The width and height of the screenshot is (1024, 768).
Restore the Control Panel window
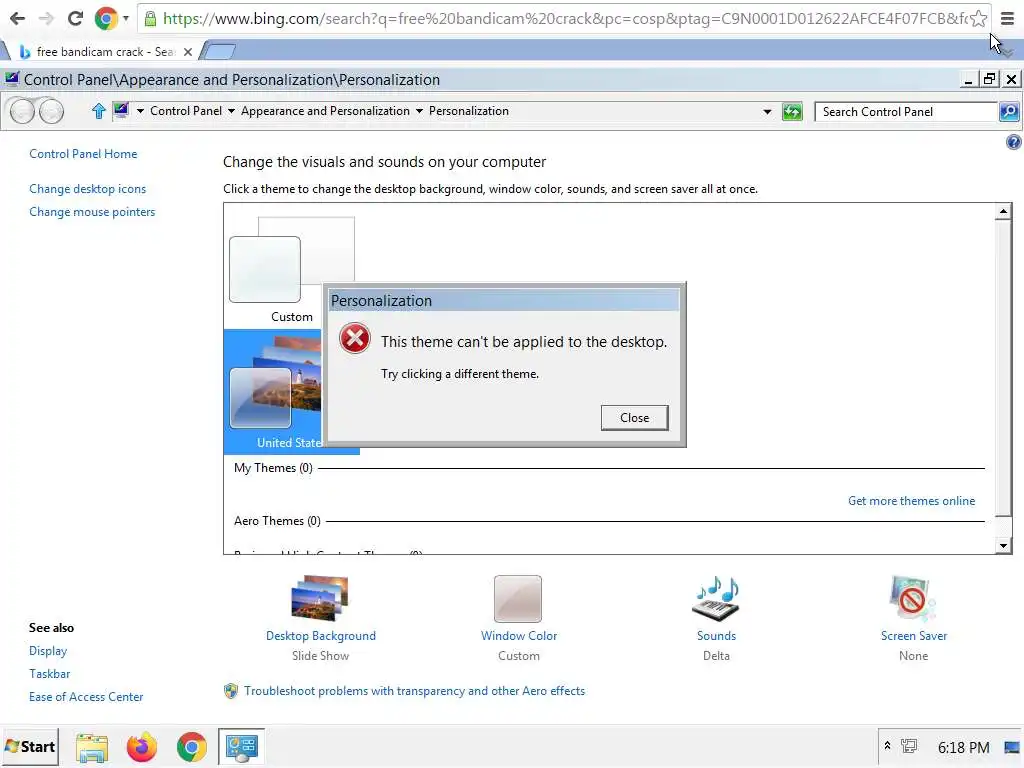(x=989, y=79)
